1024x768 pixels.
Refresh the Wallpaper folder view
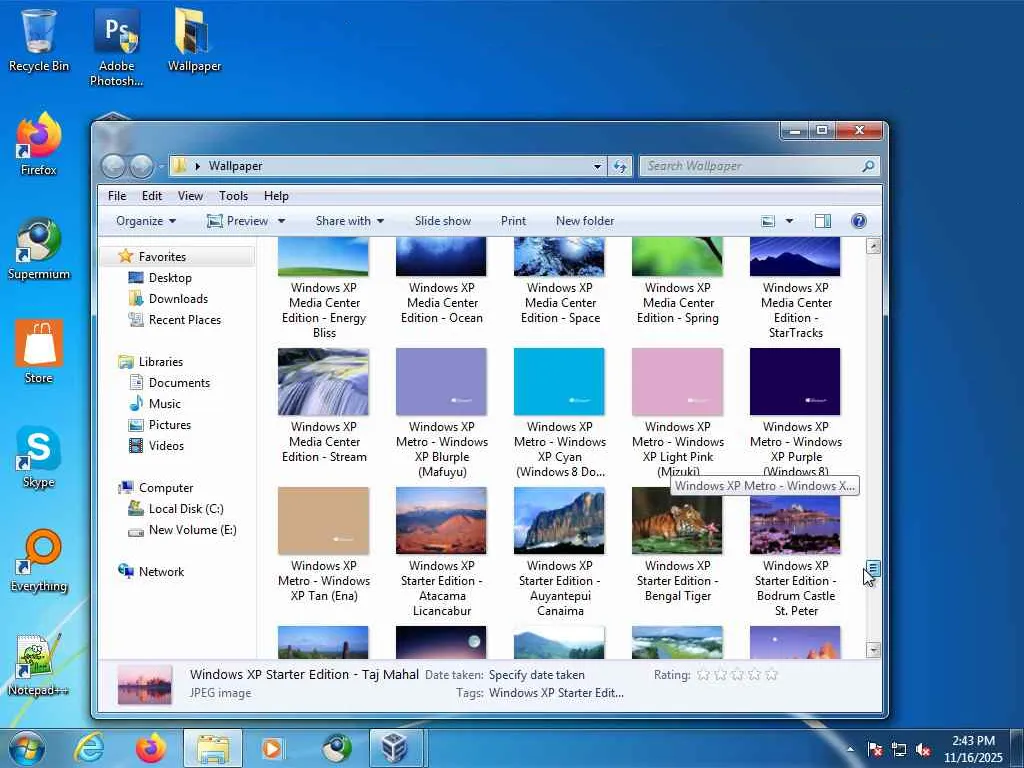pyautogui.click(x=620, y=167)
